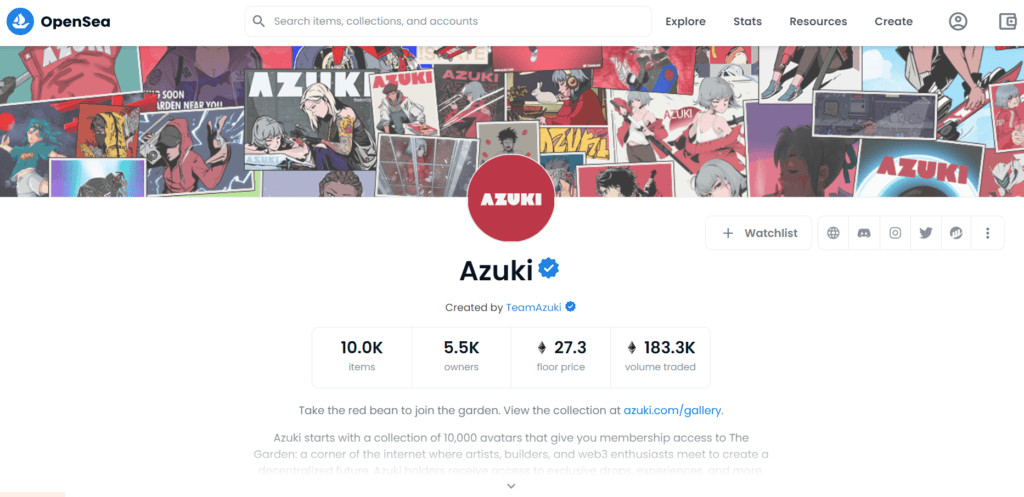Click the activity chart icon beside Twitter
The height and width of the screenshot is (497, 1024).
[x=956, y=233]
